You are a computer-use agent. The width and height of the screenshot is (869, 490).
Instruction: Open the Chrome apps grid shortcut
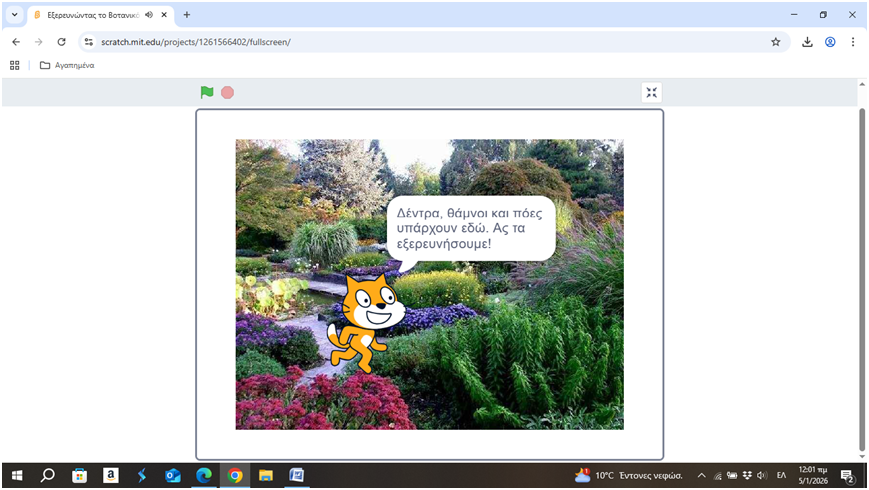(15, 65)
